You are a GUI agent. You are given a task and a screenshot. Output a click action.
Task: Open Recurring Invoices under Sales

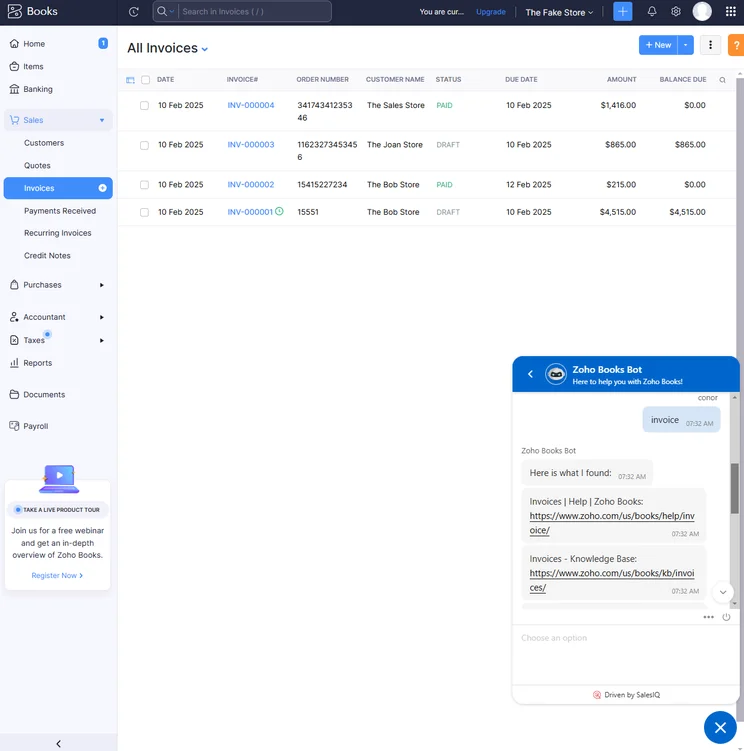click(57, 233)
